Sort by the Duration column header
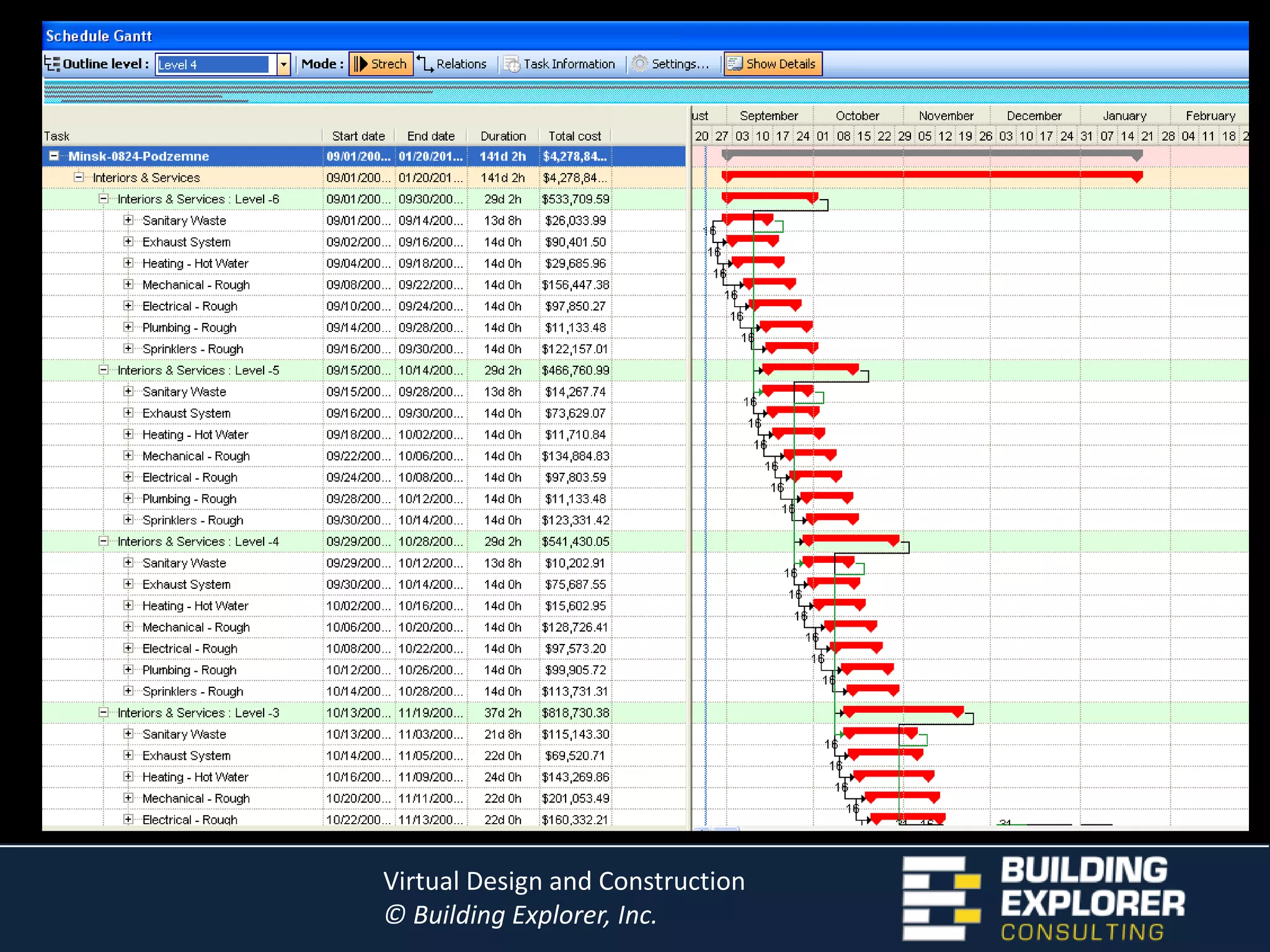Viewport: 1270px width, 952px height. (503, 136)
